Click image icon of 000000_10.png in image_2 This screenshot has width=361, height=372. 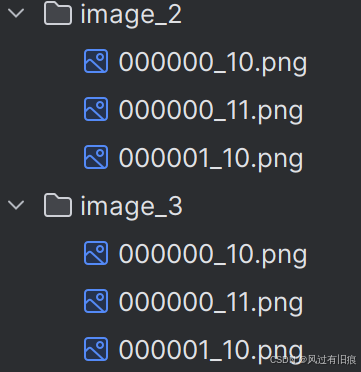(96, 61)
